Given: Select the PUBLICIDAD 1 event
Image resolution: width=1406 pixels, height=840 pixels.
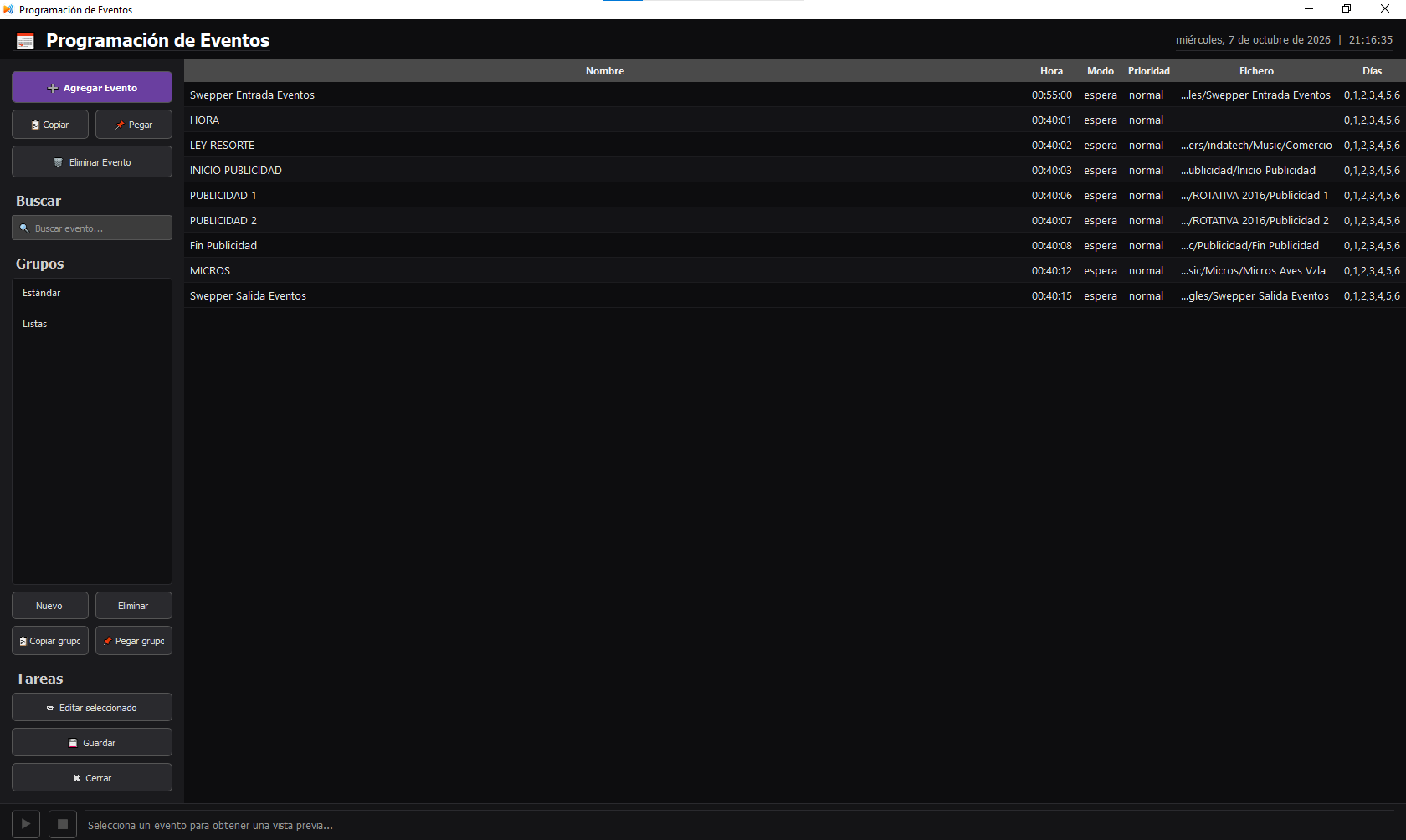Looking at the screenshot, I should tap(794, 195).
